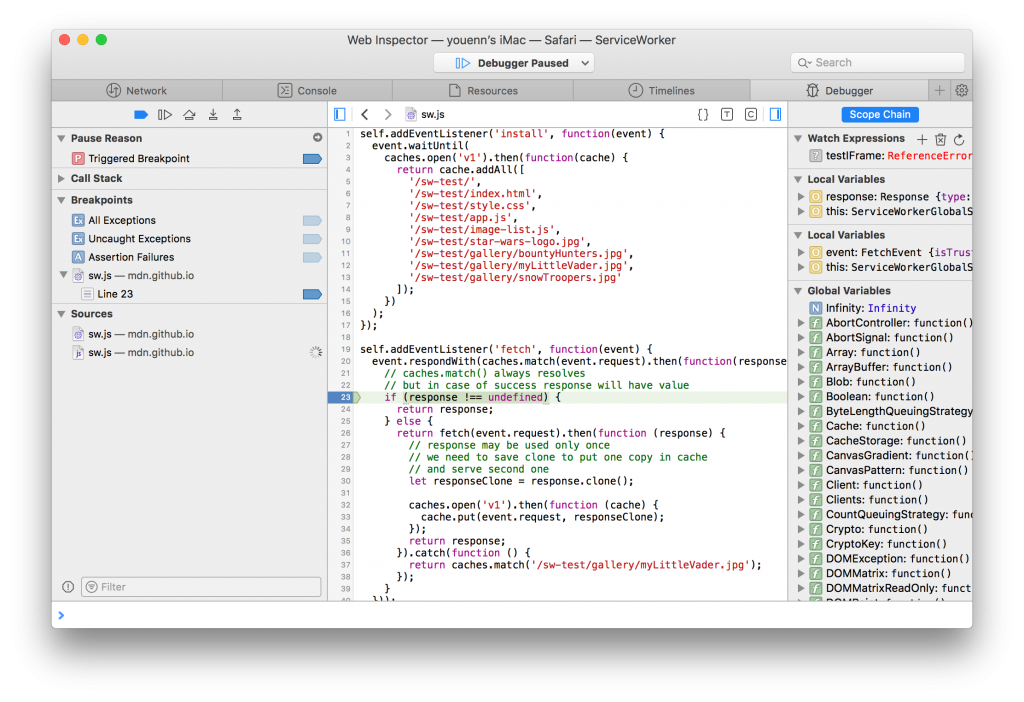Click the breakpoints Filter field
1024x702 pixels.
[200, 586]
